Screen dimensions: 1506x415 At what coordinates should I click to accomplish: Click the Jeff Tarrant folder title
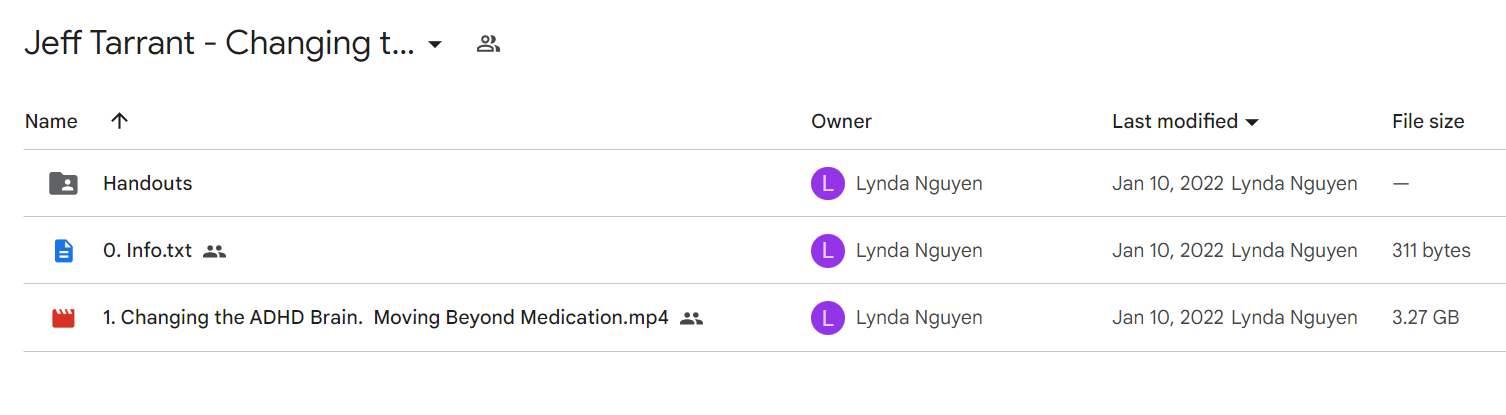[219, 44]
